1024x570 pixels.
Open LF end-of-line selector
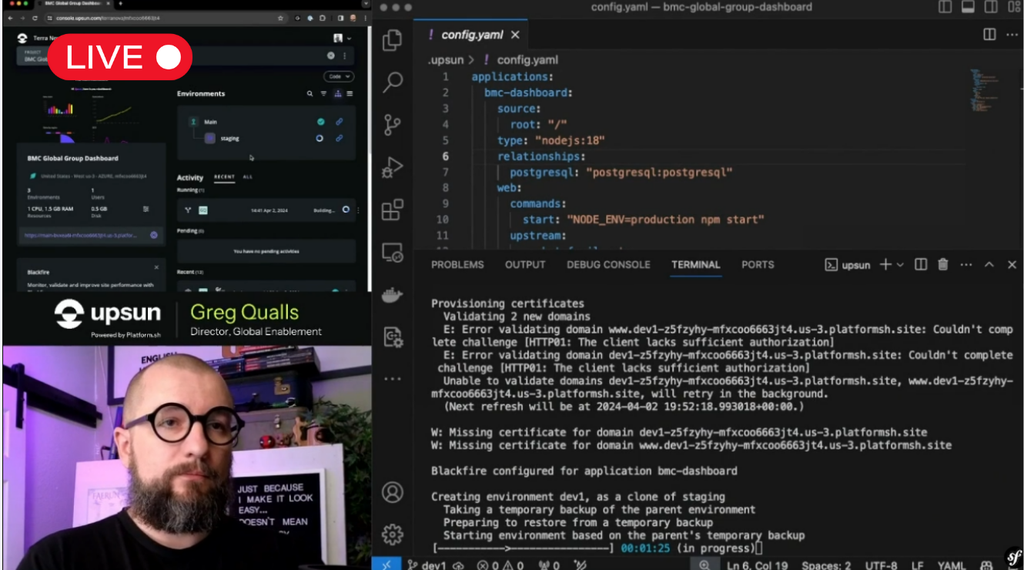917,565
